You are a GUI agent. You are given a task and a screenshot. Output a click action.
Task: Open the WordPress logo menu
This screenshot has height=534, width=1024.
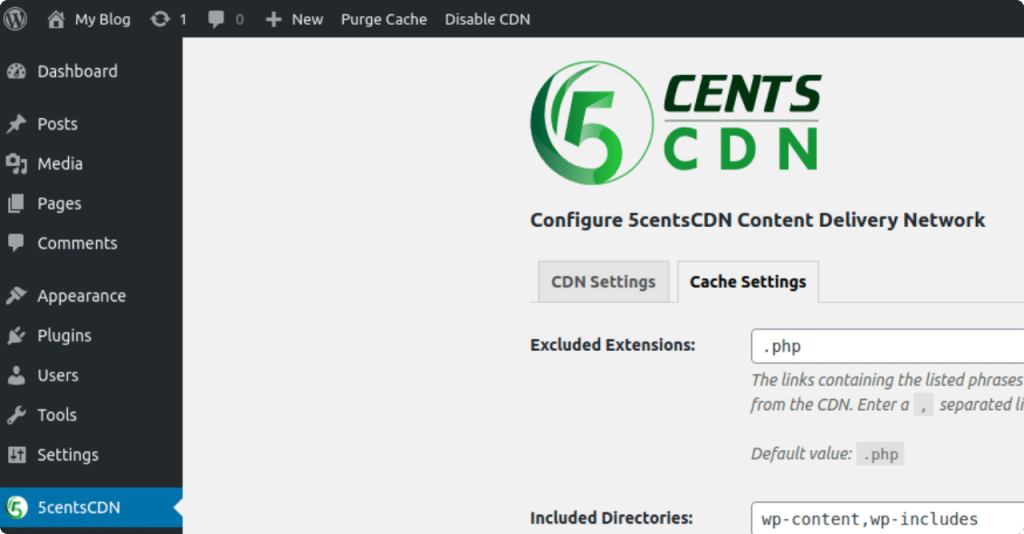tap(16, 19)
